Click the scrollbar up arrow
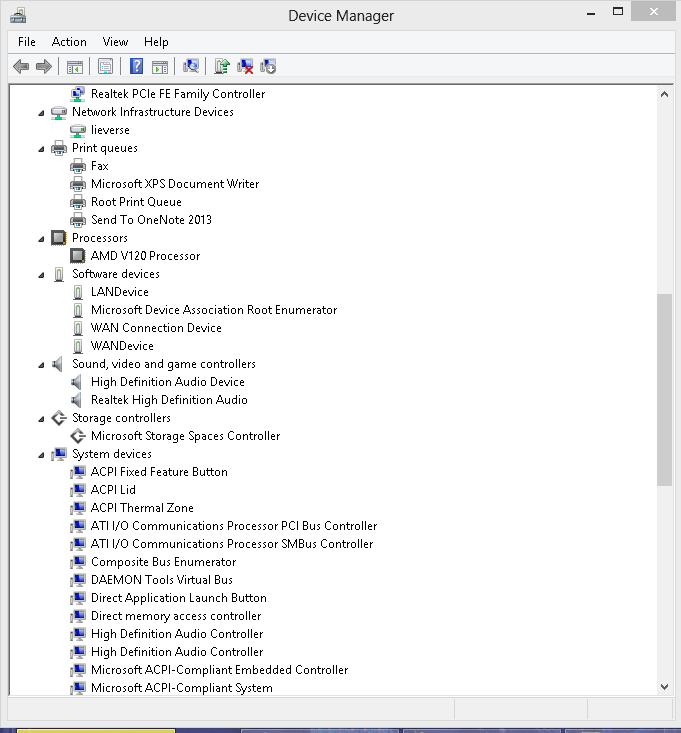This screenshot has width=681, height=733. coord(664,94)
